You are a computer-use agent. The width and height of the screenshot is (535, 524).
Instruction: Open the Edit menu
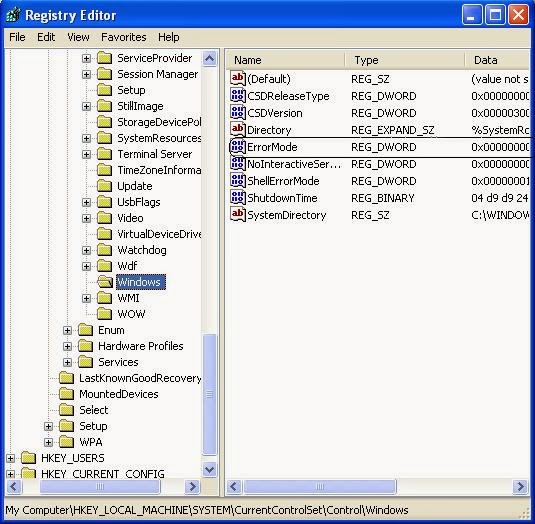tap(46, 37)
